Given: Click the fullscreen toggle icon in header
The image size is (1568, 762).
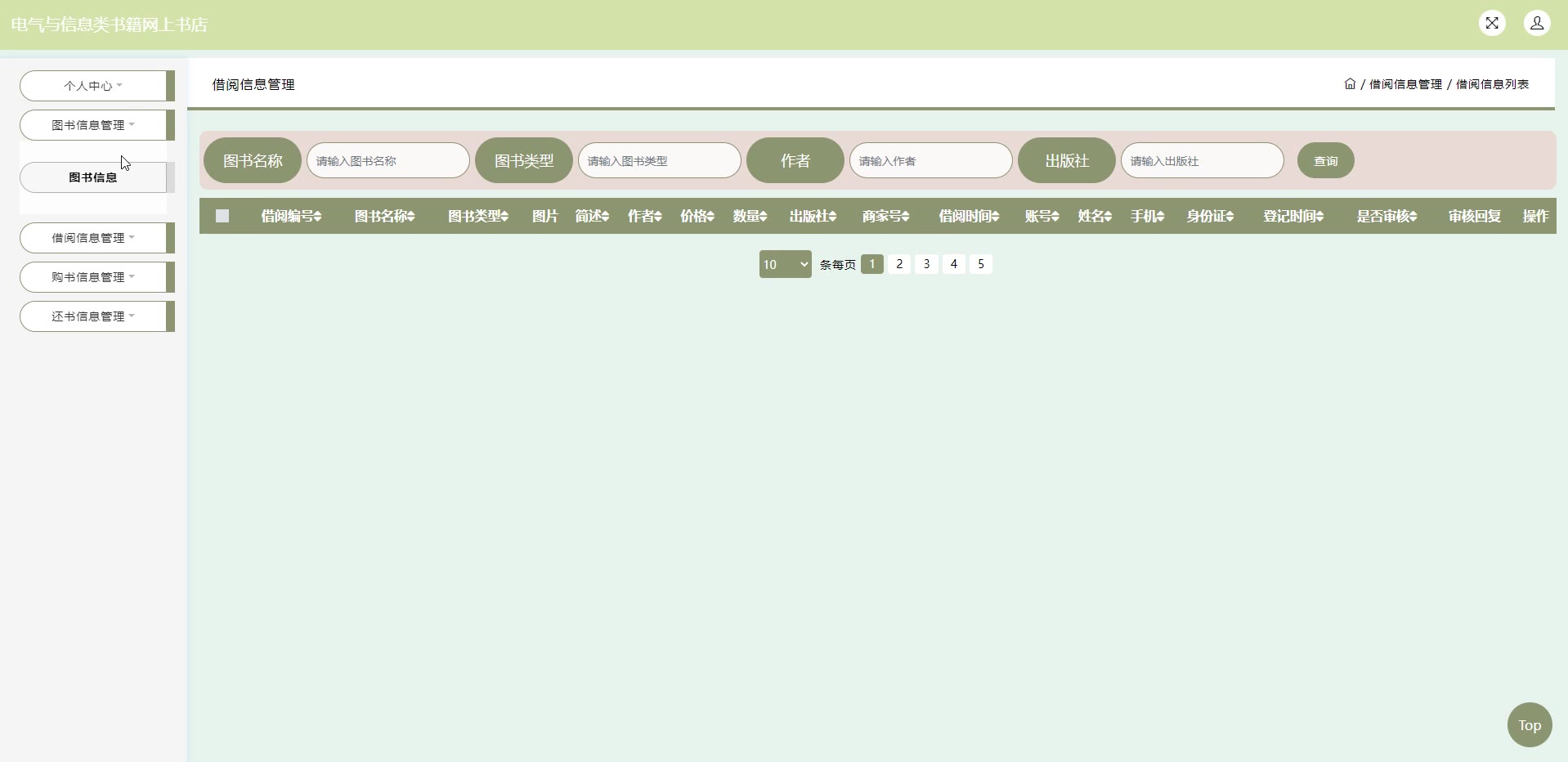Looking at the screenshot, I should [1492, 23].
